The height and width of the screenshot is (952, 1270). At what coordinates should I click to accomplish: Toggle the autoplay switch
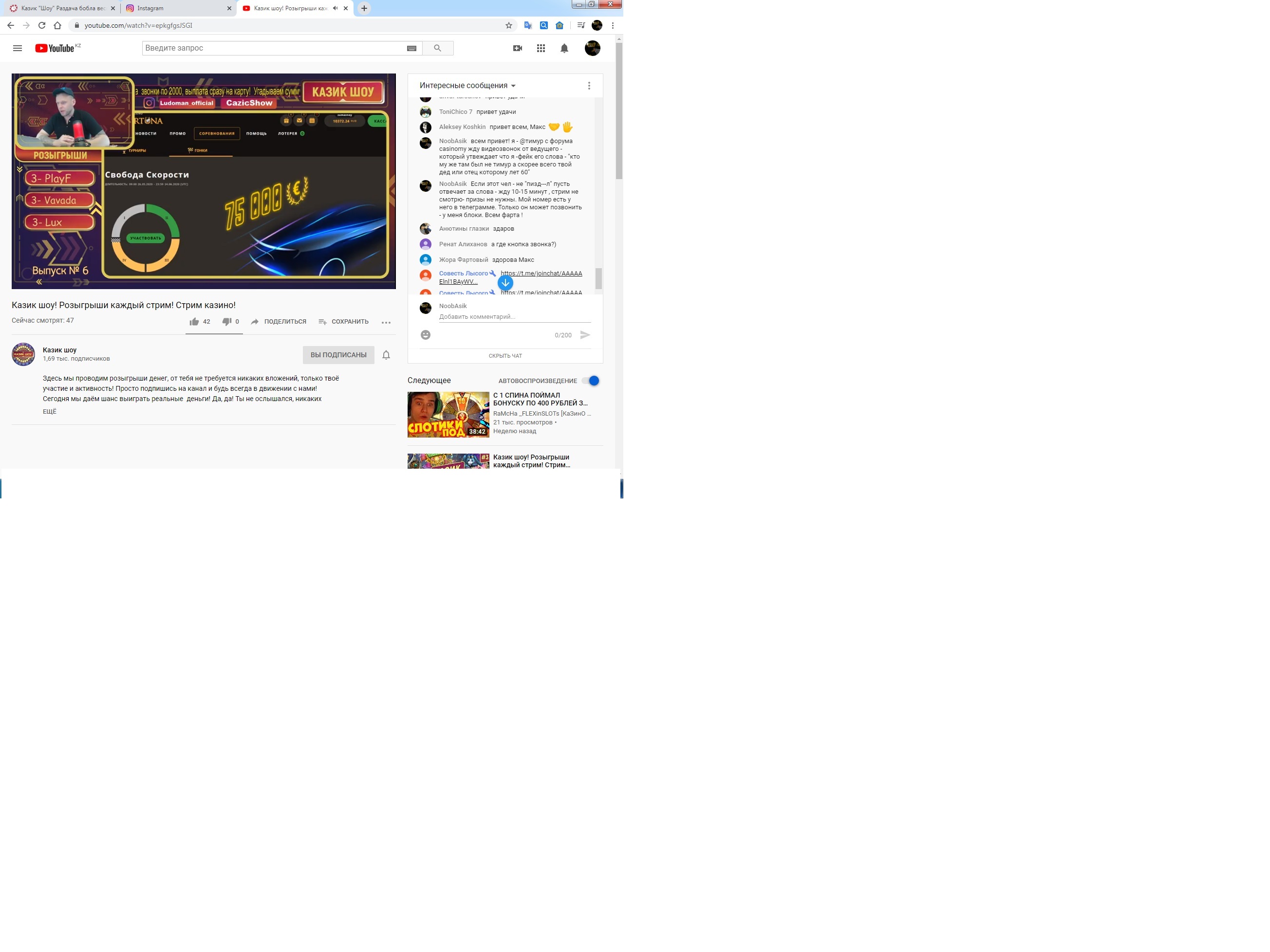591,381
